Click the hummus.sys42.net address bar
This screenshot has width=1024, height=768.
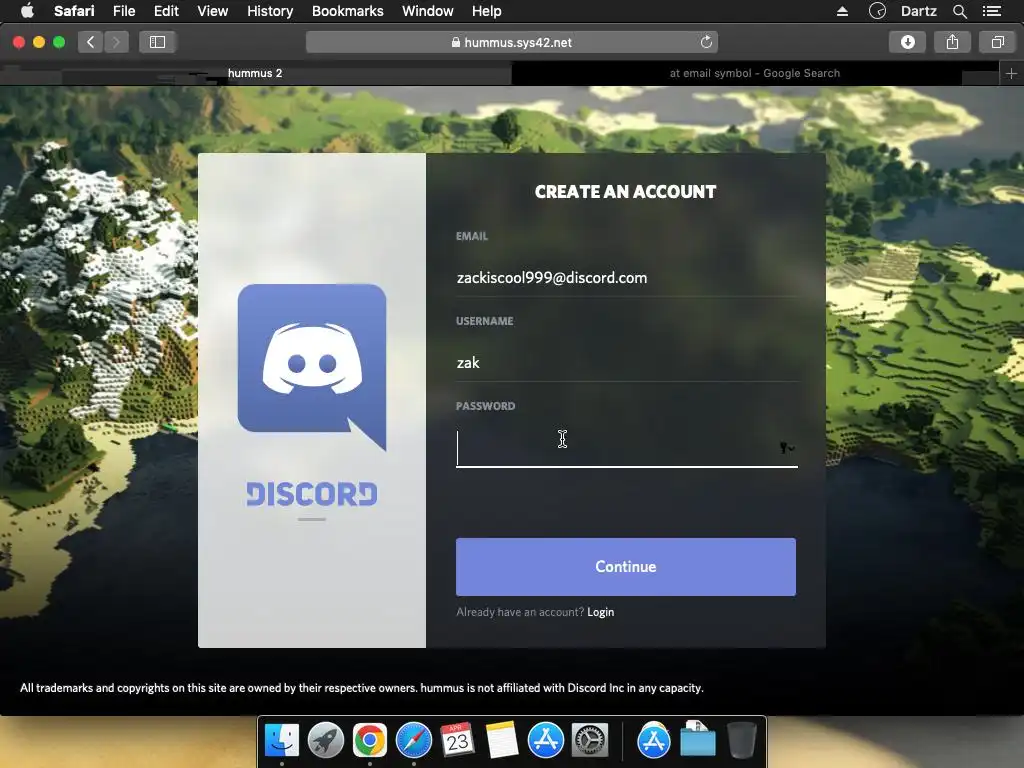click(x=511, y=42)
